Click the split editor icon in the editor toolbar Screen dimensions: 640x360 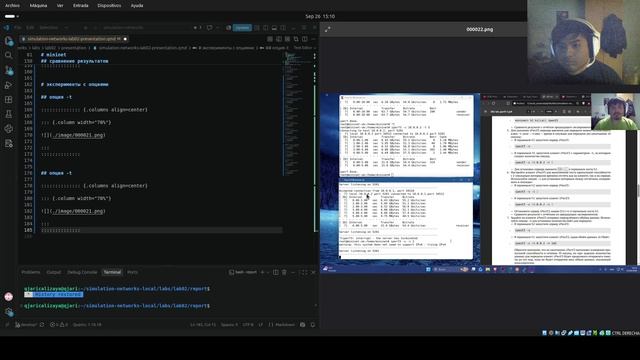pyautogui.click(x=304, y=39)
